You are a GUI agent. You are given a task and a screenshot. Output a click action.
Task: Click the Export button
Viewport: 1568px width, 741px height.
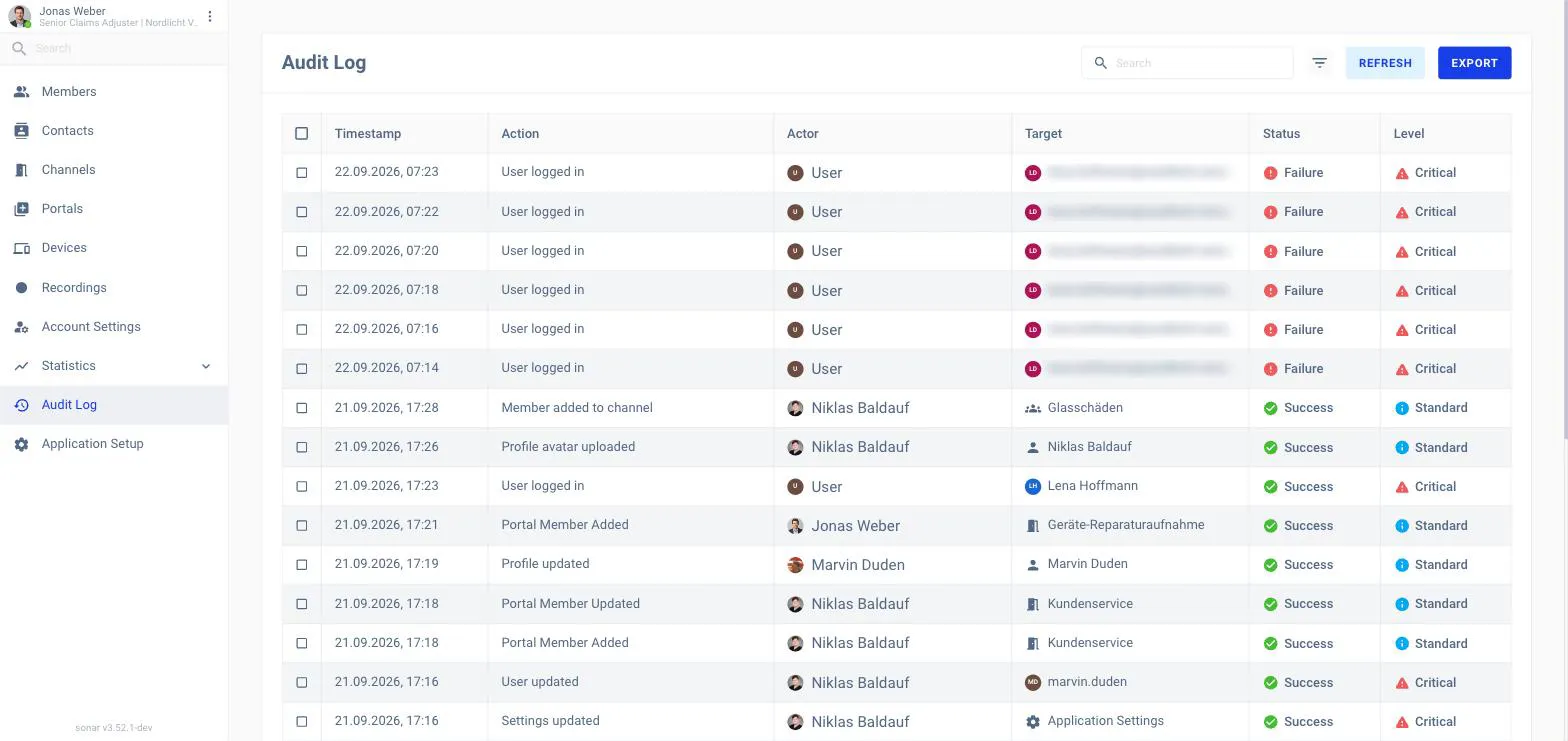point(1474,63)
